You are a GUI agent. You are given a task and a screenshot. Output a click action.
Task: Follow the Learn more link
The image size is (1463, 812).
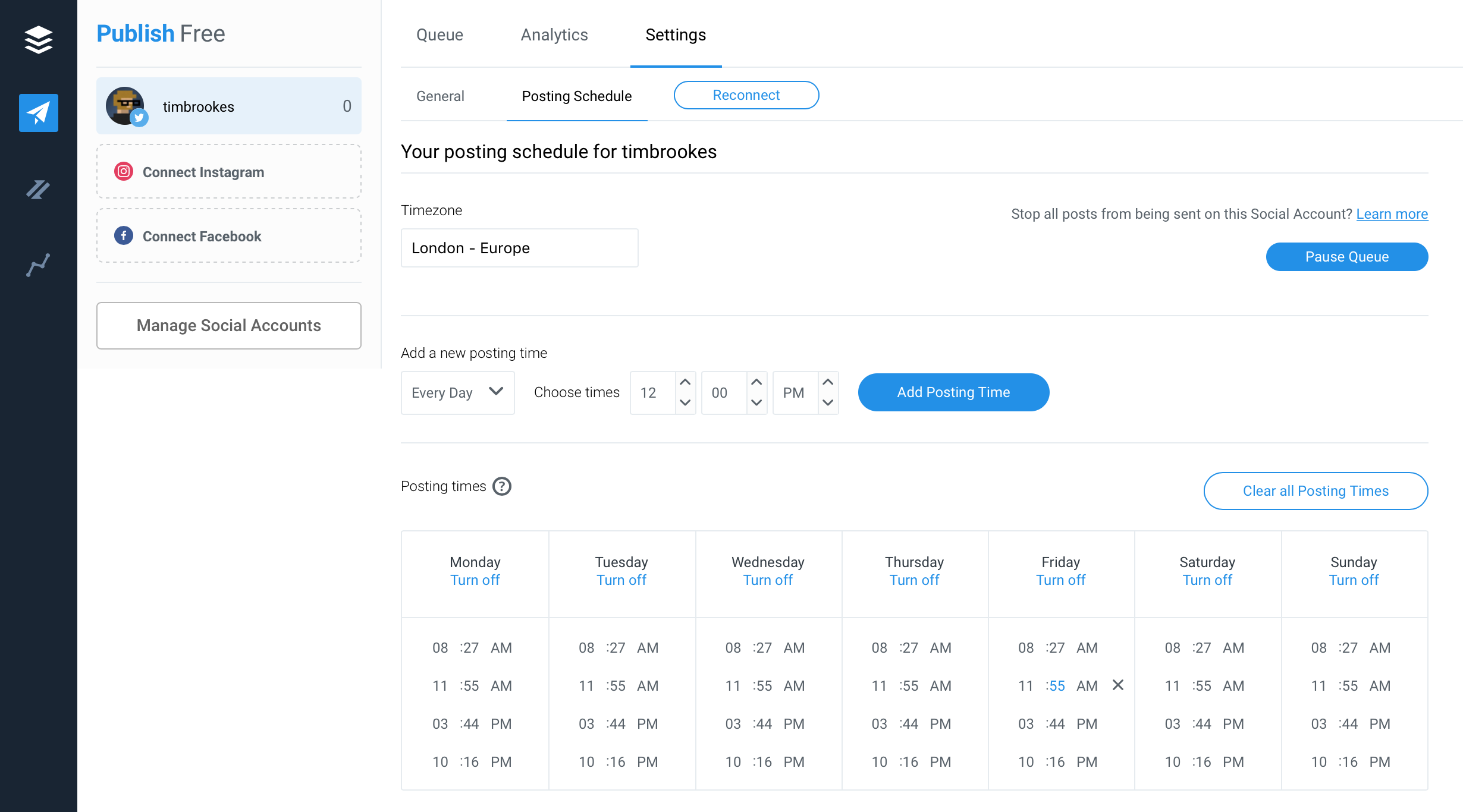[1392, 214]
